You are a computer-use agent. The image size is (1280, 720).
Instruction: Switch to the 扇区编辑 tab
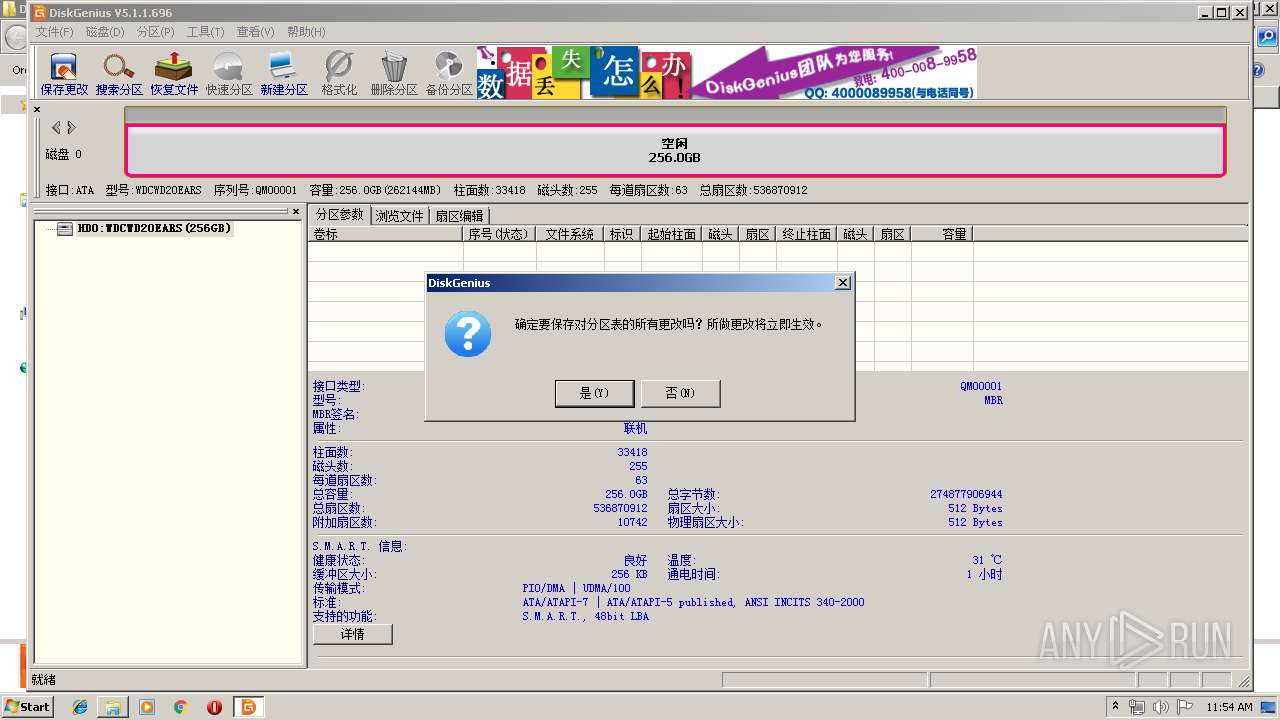[459, 216]
